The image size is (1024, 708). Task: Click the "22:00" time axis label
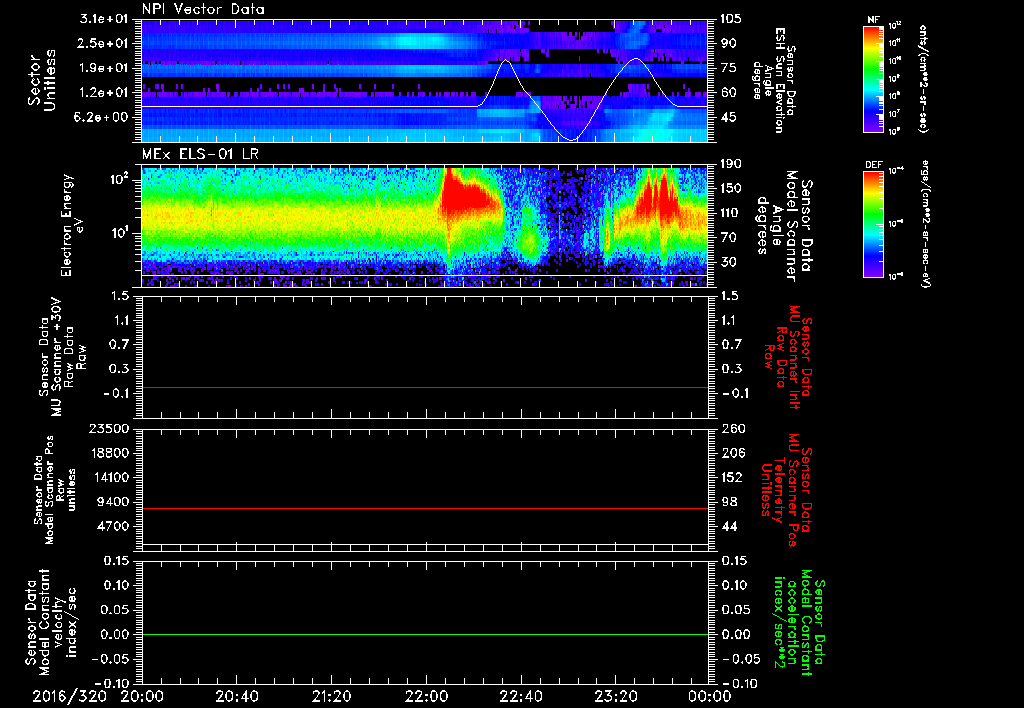426,696
